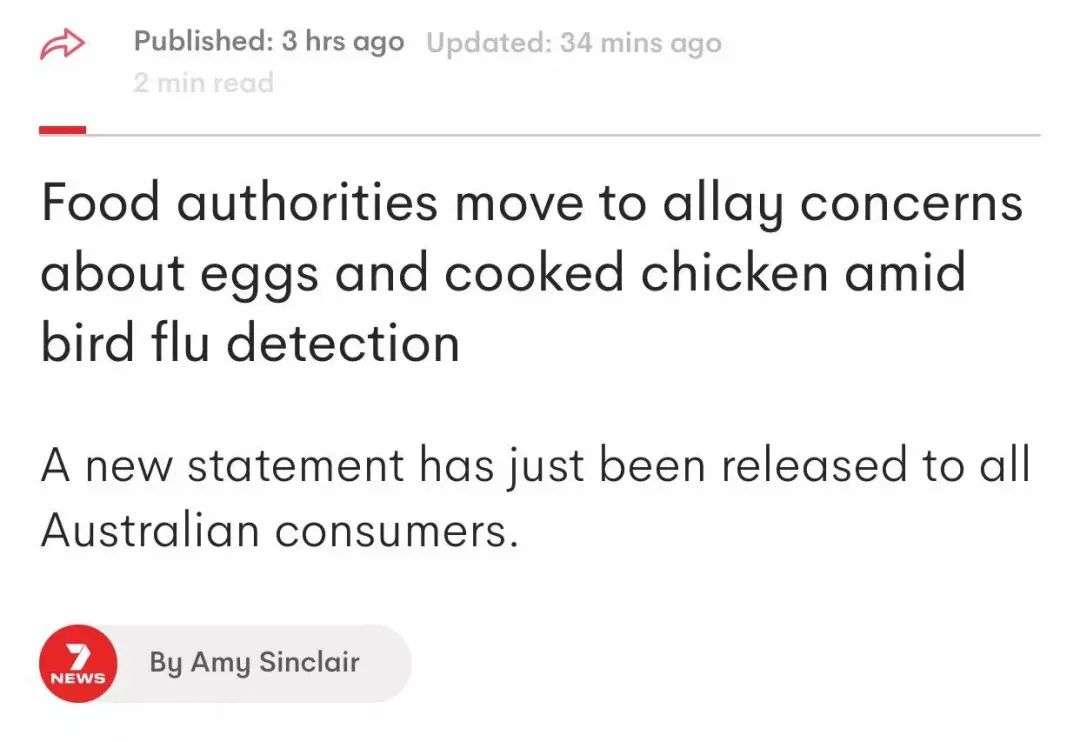Click the words "bird flu detection" in the headline

click(250, 343)
